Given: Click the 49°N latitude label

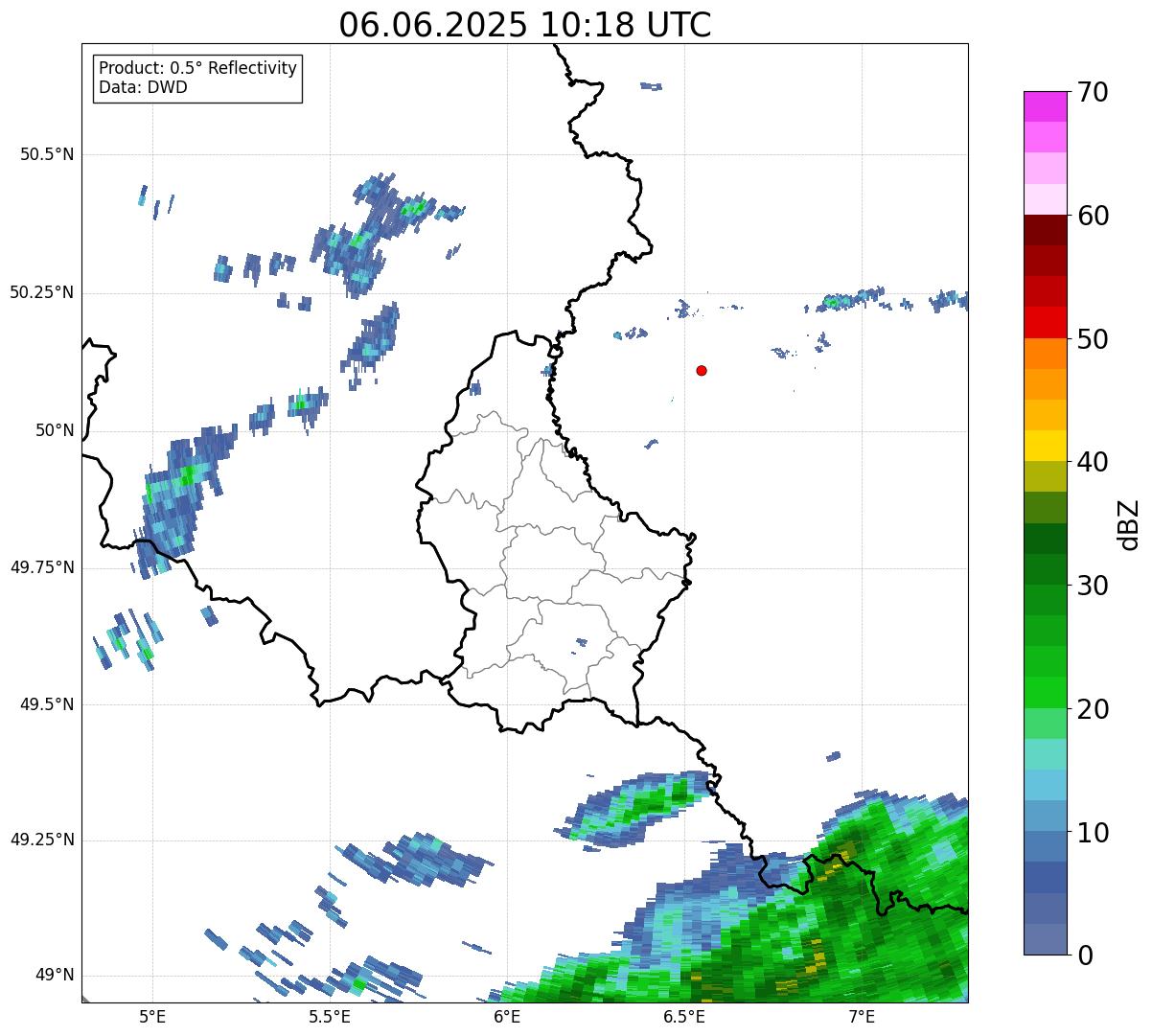Looking at the screenshot, I should [54, 976].
